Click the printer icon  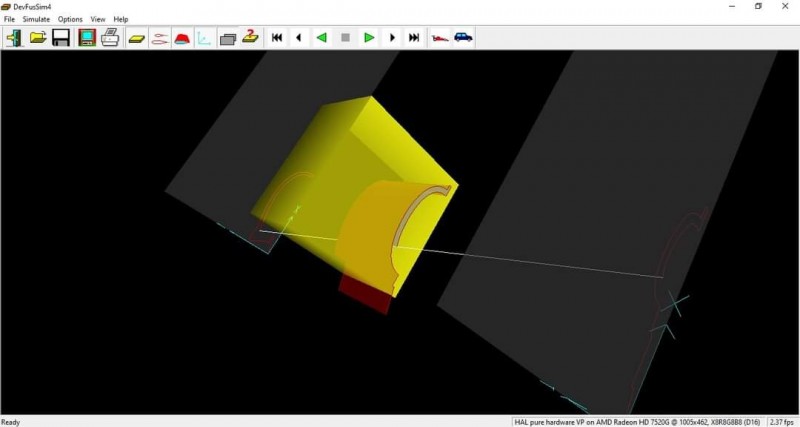click(110, 38)
